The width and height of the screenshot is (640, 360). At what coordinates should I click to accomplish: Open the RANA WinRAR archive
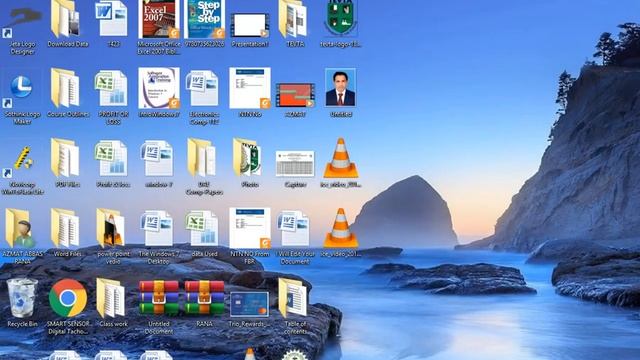tap(204, 304)
